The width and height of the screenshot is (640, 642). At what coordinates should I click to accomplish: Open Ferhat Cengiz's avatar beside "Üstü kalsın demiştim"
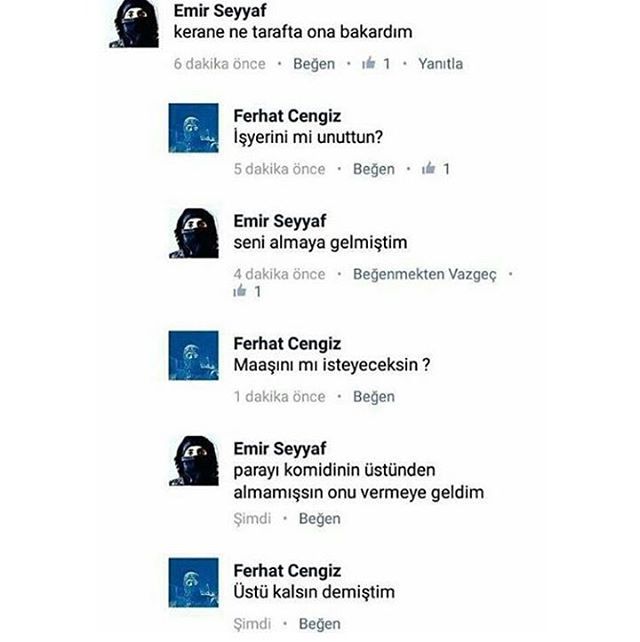pos(193,583)
